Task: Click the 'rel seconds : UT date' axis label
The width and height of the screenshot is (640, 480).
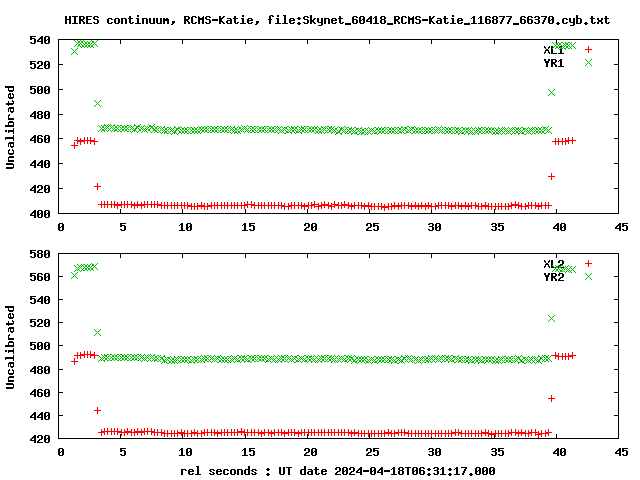Action: (x=338, y=471)
